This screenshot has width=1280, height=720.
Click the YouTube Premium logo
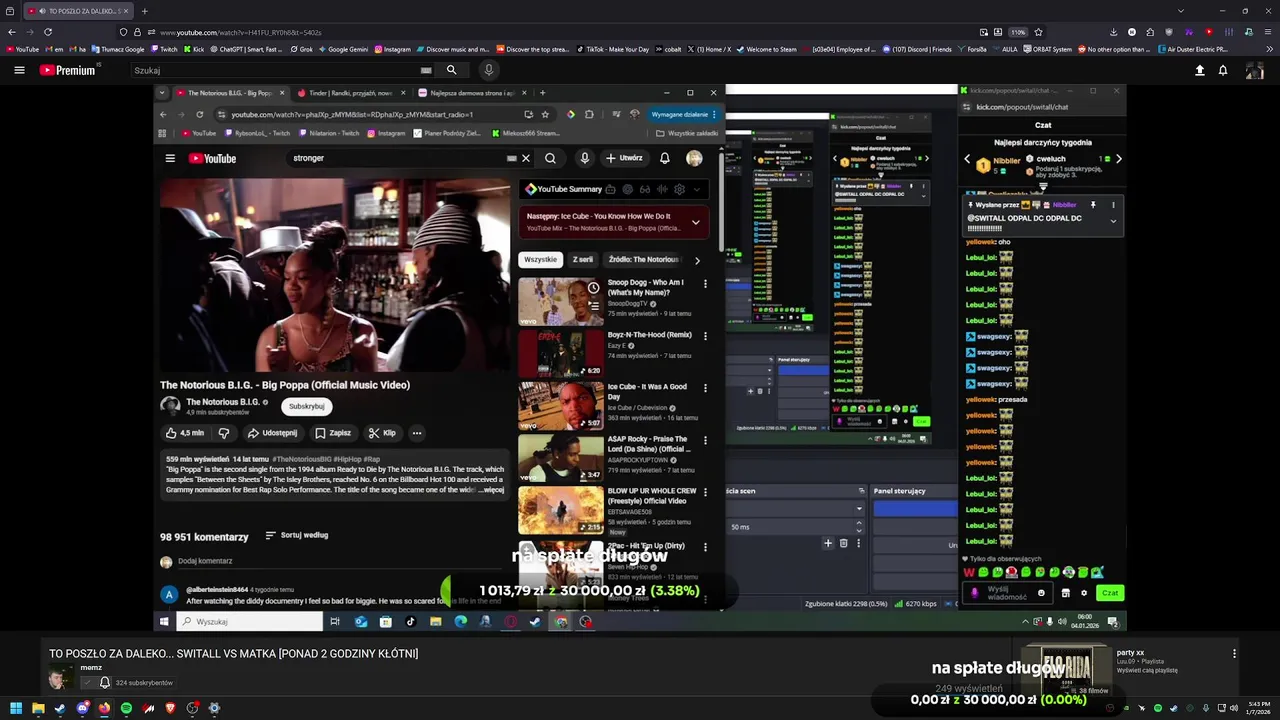[x=68, y=70]
